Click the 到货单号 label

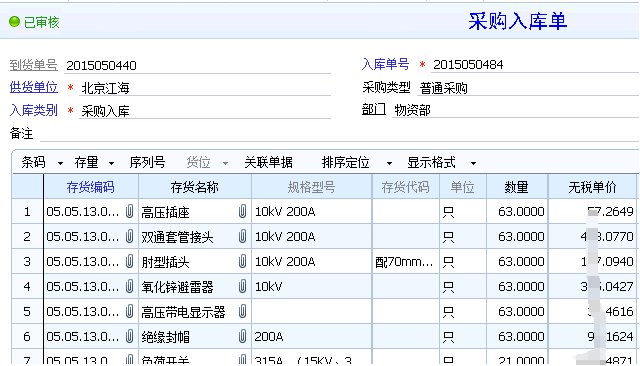pos(33,64)
